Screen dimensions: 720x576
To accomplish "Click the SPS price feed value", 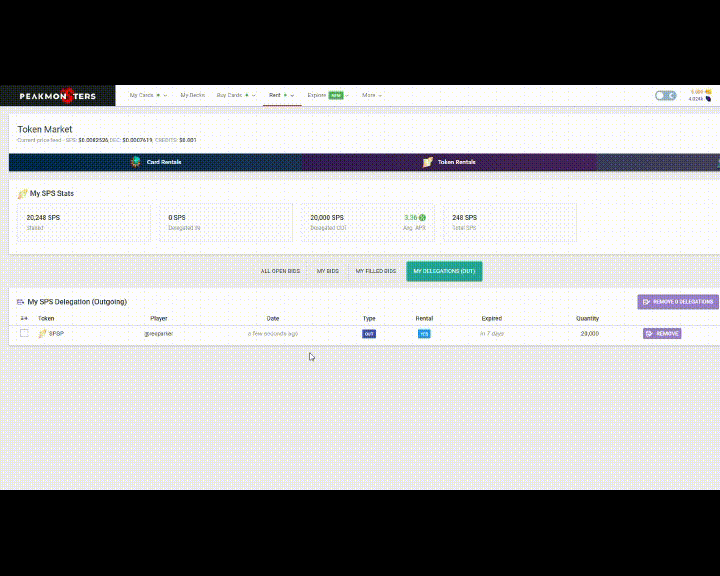I will click(x=93, y=140).
